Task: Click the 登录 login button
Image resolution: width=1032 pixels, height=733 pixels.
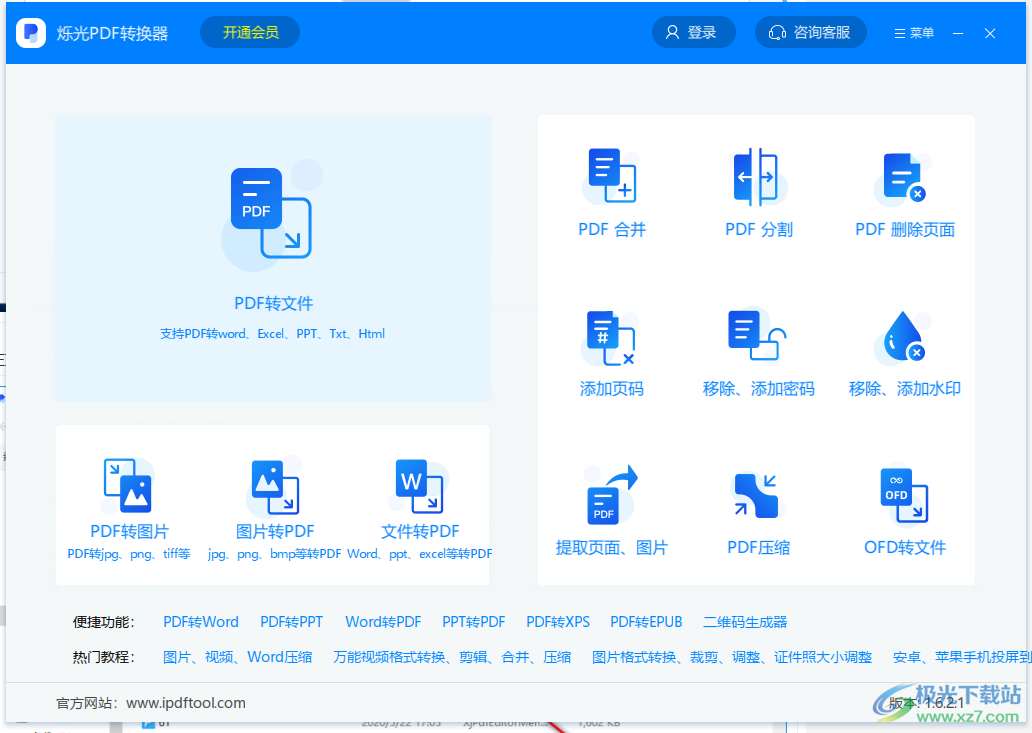Action: tap(693, 32)
